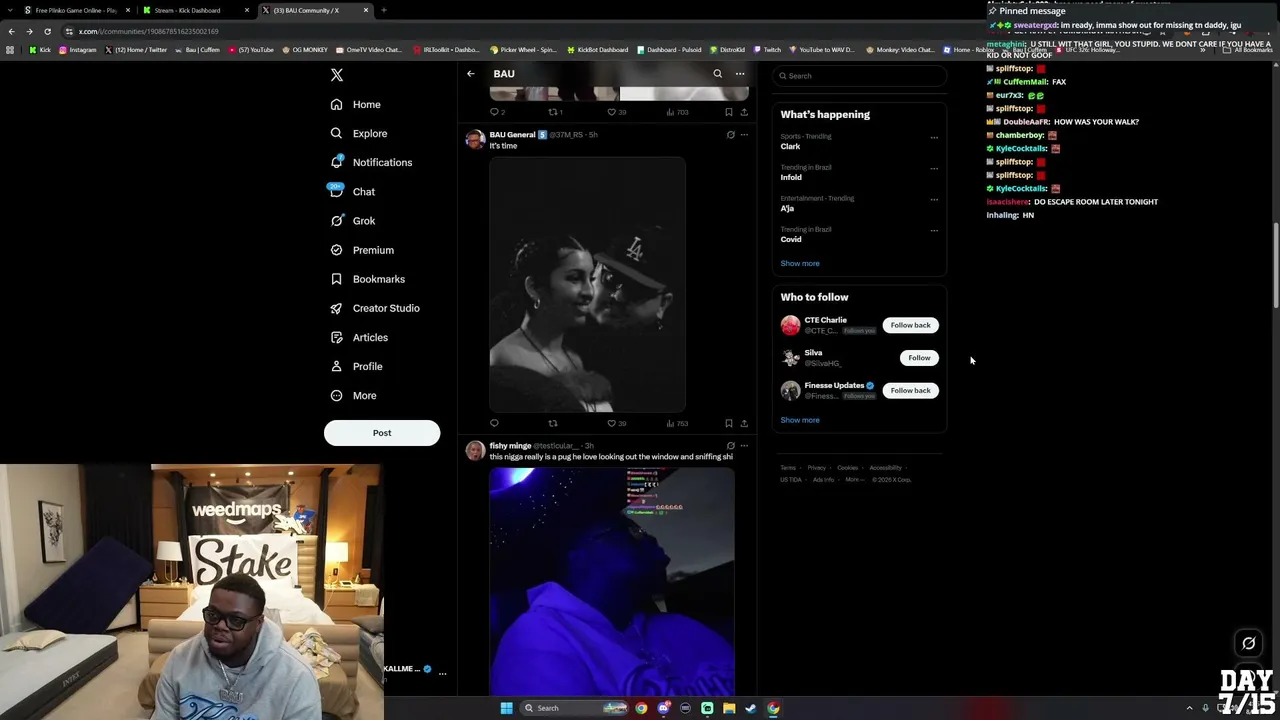
Task: Open more options for Covid trend
Action: 934,231
